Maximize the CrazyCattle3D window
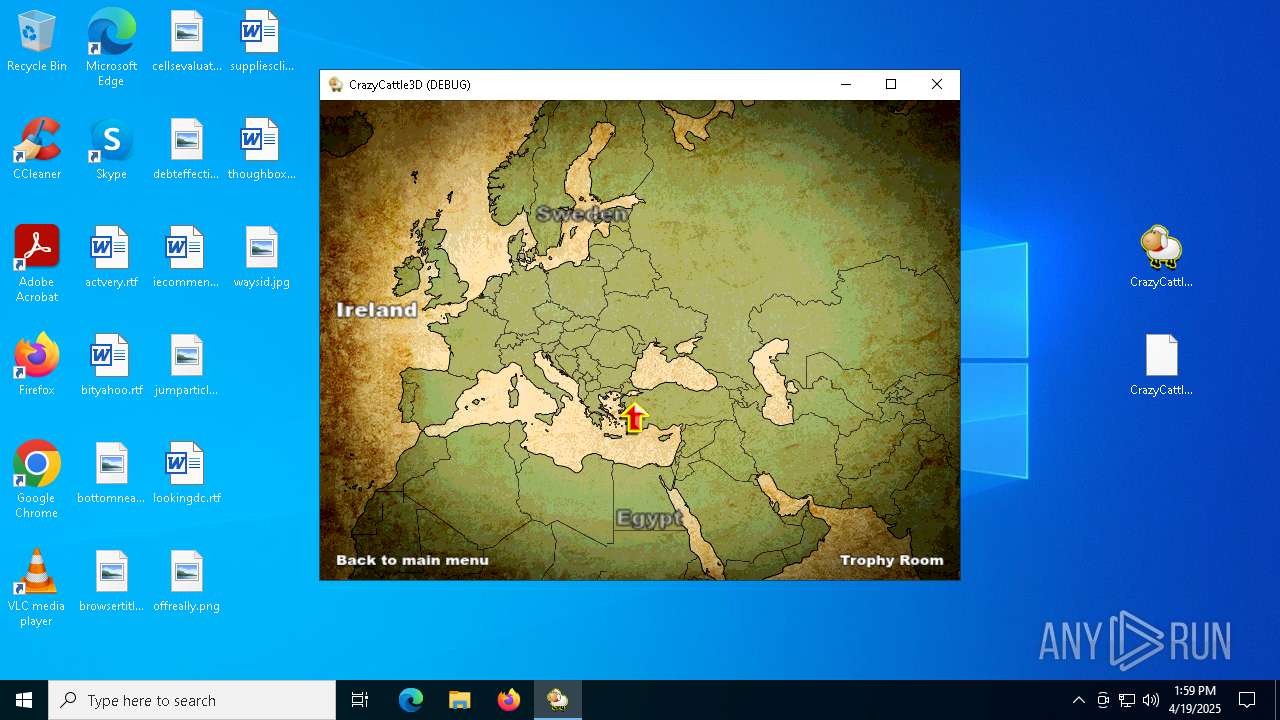Screen dimensions: 1280x720 (891, 85)
